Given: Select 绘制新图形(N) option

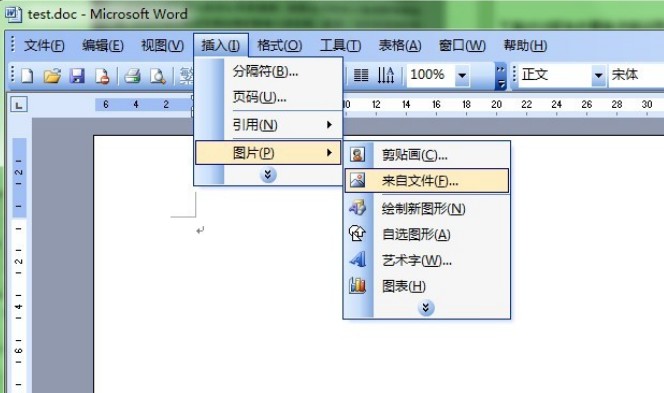Looking at the screenshot, I should tap(426, 208).
